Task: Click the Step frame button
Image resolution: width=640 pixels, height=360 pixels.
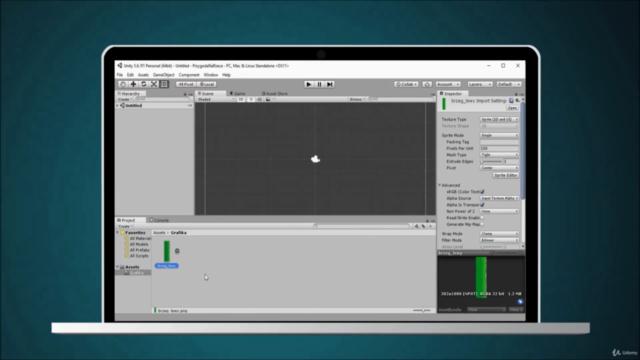Action: tap(330, 84)
